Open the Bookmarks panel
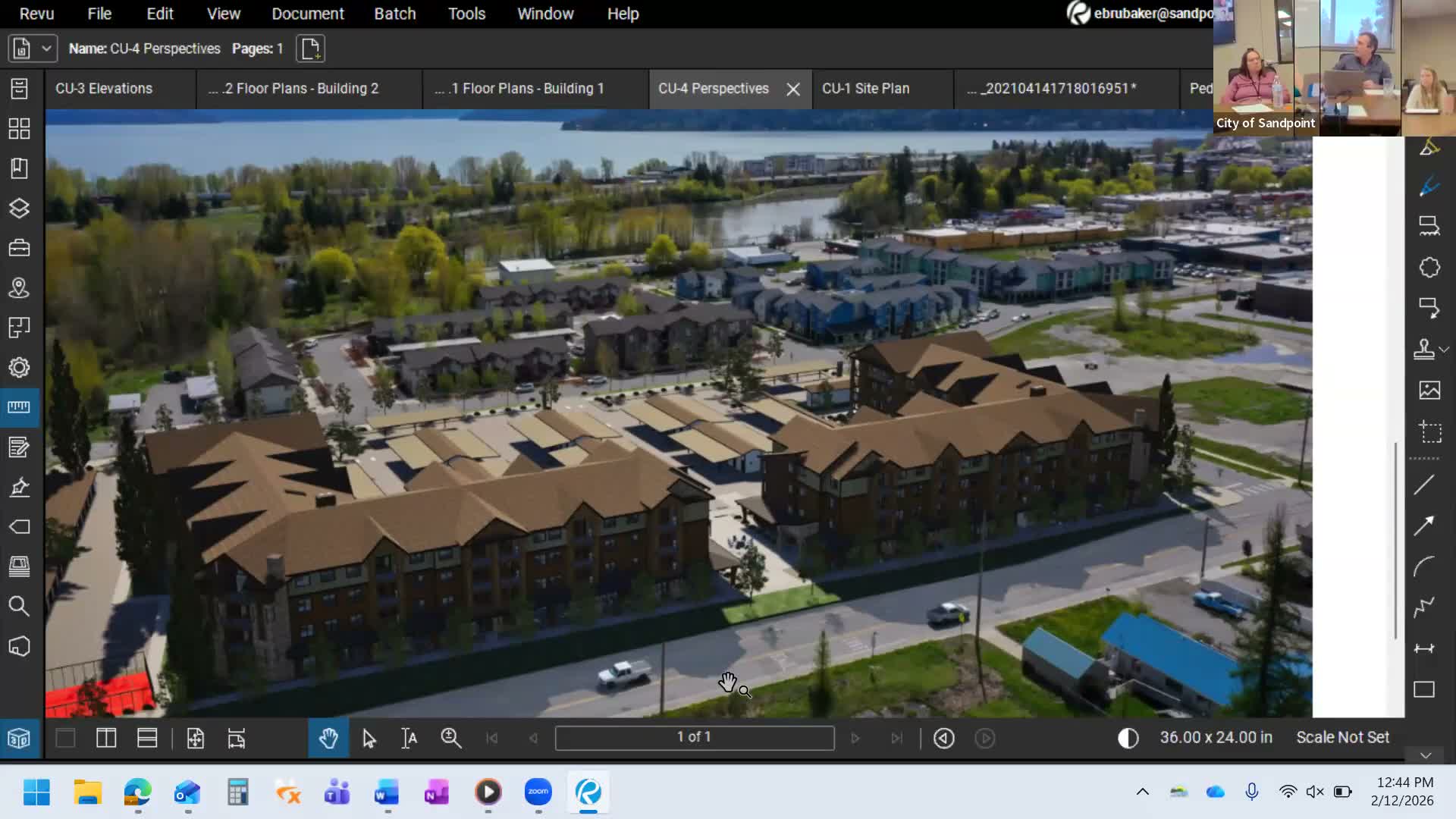The height and width of the screenshot is (819, 1456). point(19,168)
